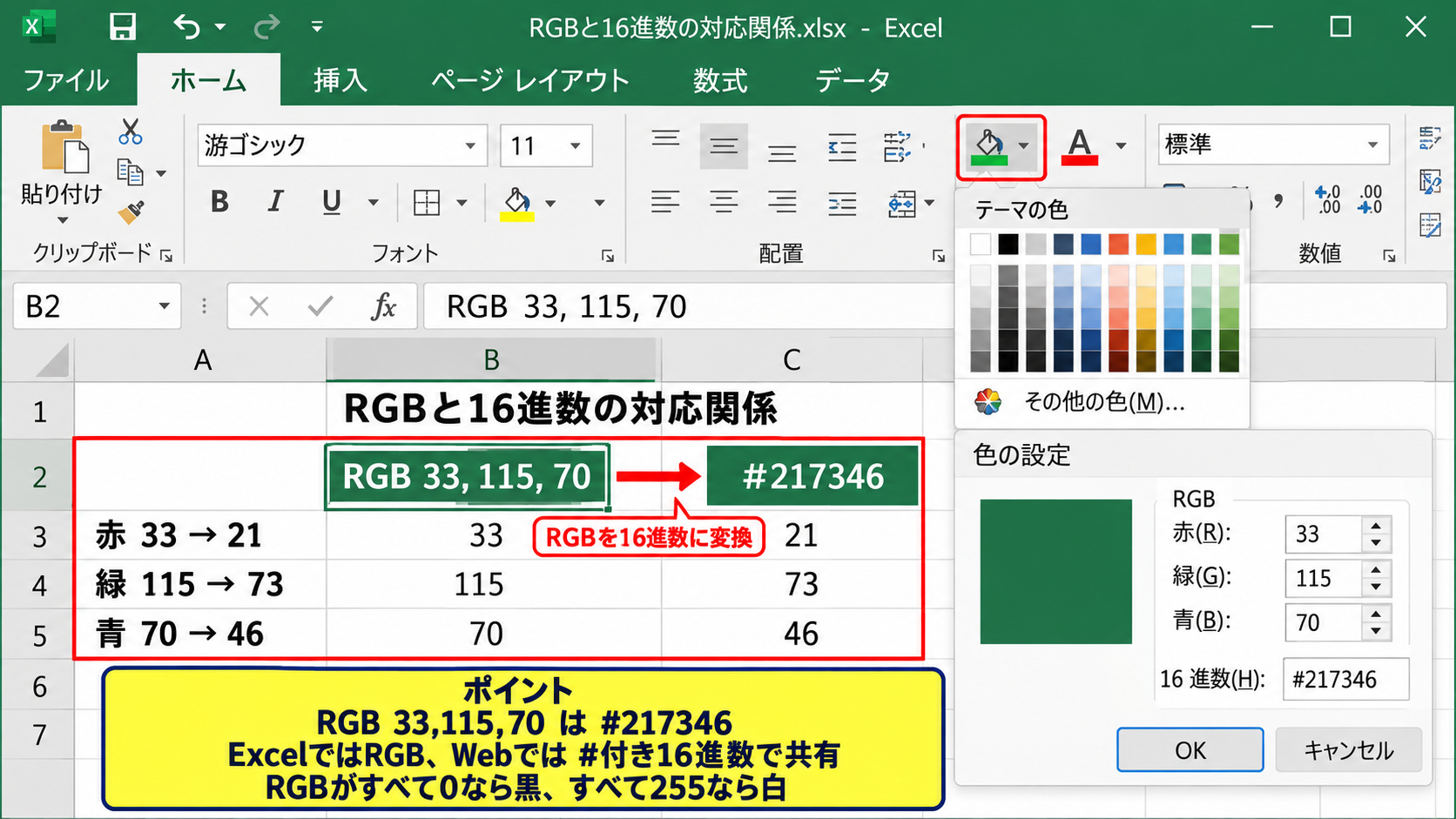Screen dimensions: 1456x819
Task: Click the Paste clipboard icon
Action: tap(64, 147)
